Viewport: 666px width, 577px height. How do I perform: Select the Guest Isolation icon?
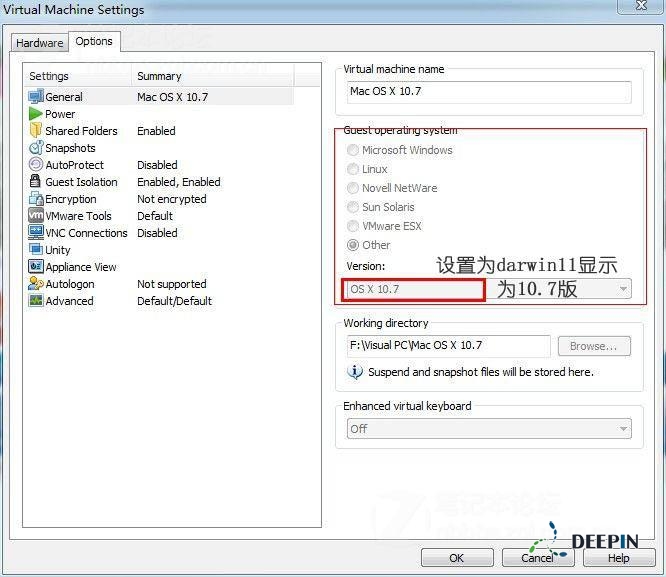click(36, 182)
